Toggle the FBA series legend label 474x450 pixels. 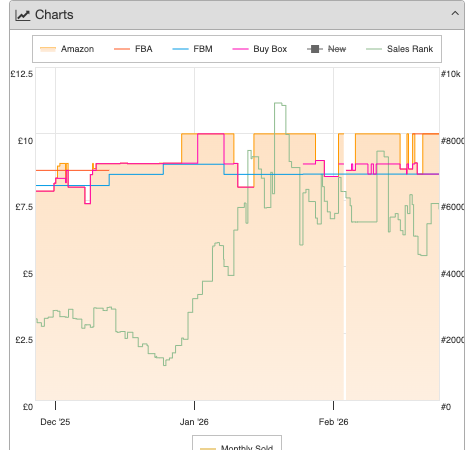tap(144, 49)
